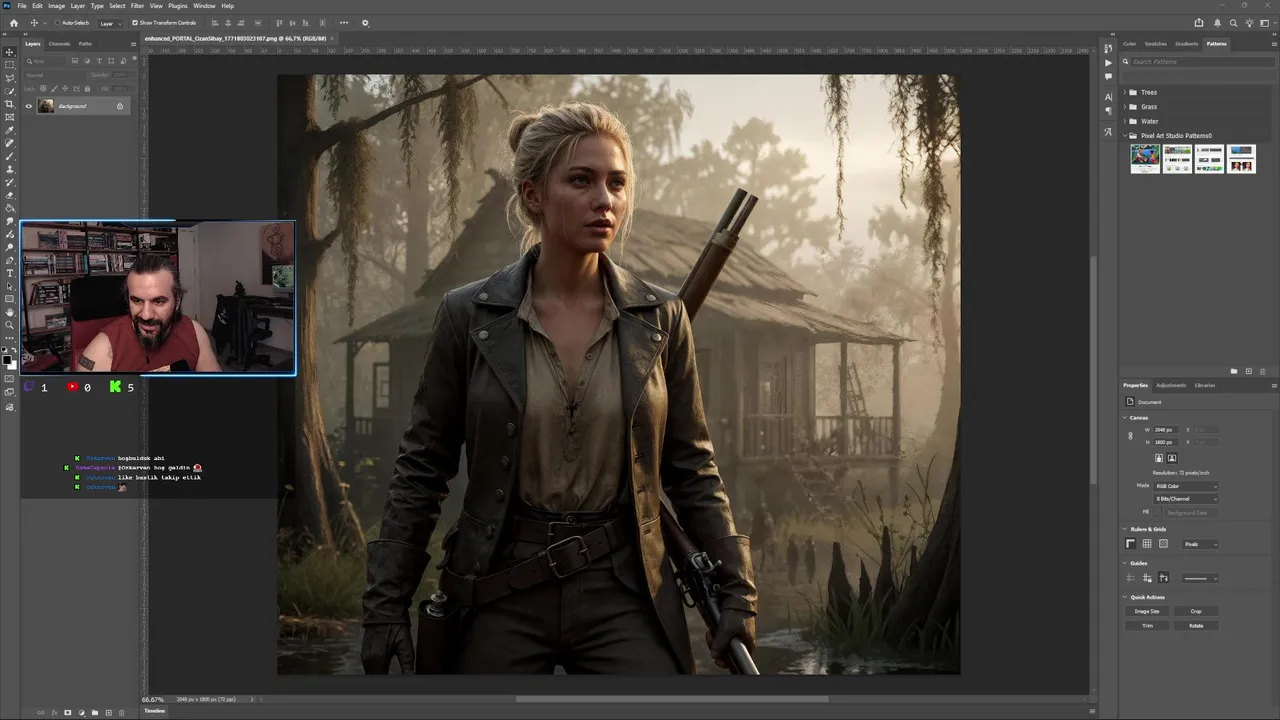
Task: Open the 8 Bits/Channel dropdown
Action: pyautogui.click(x=1186, y=498)
